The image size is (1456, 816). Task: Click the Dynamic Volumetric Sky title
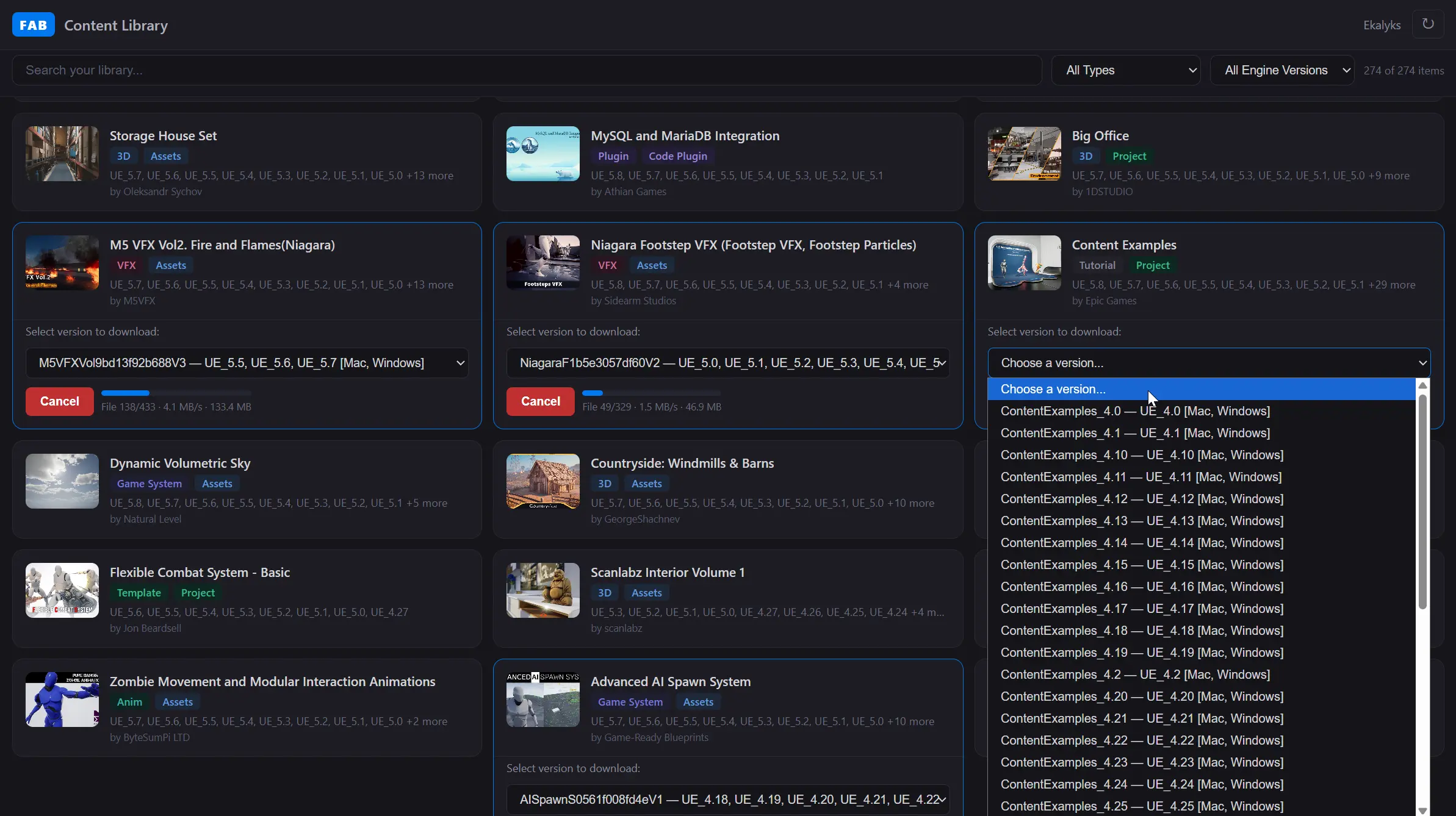click(x=180, y=463)
